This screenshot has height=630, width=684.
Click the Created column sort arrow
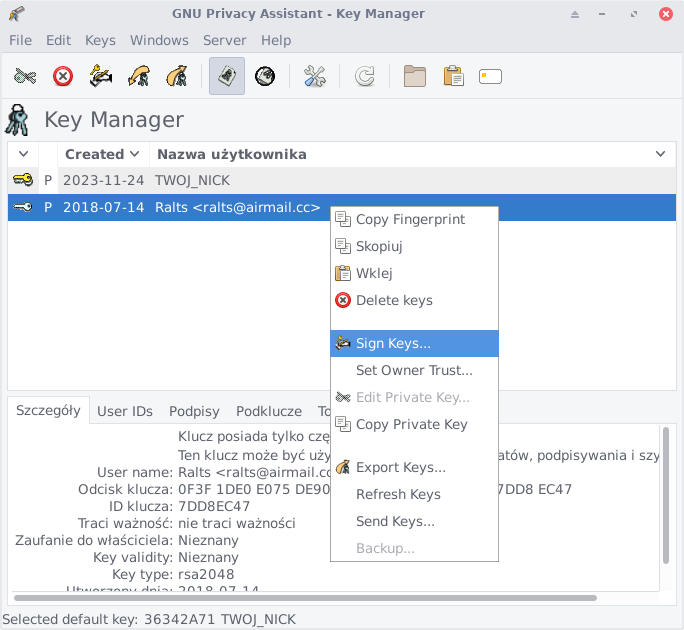(x=134, y=154)
